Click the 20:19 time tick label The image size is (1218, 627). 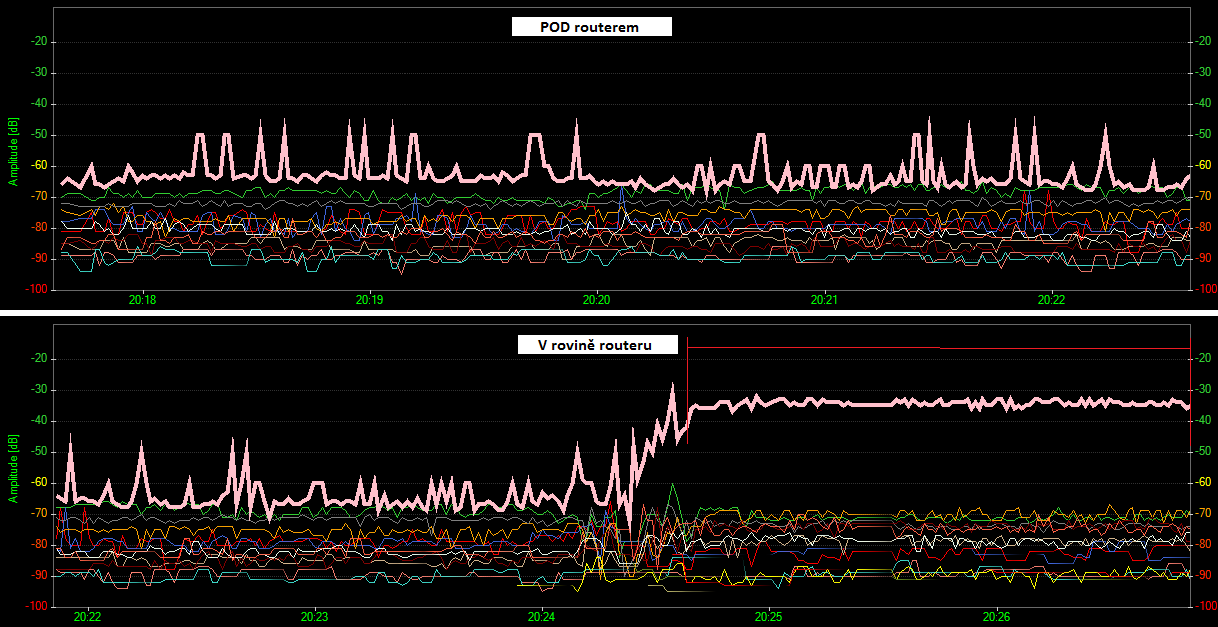pos(369,300)
